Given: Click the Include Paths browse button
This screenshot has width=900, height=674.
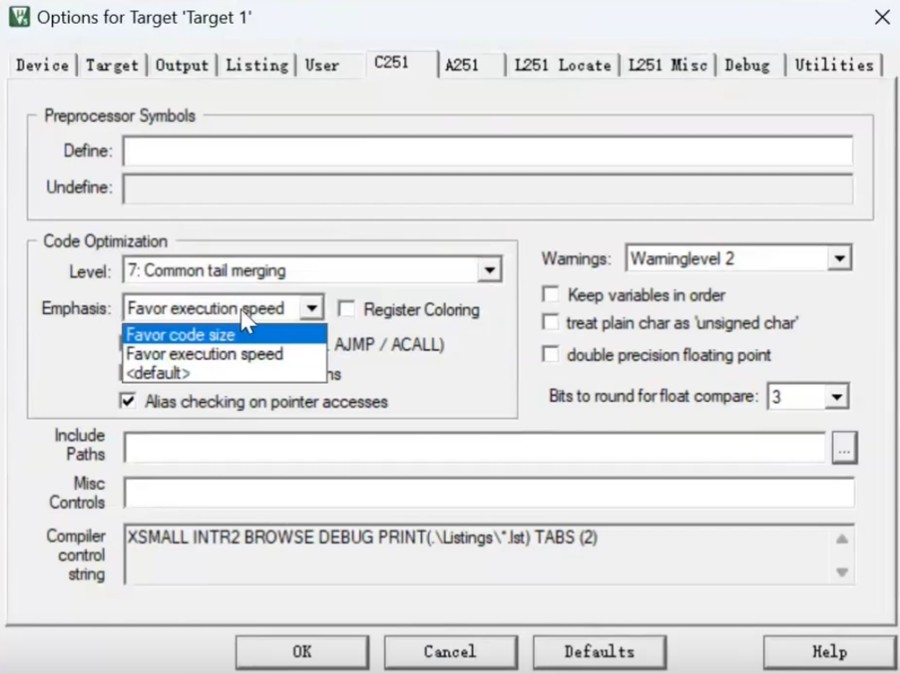Looking at the screenshot, I should coord(844,450).
